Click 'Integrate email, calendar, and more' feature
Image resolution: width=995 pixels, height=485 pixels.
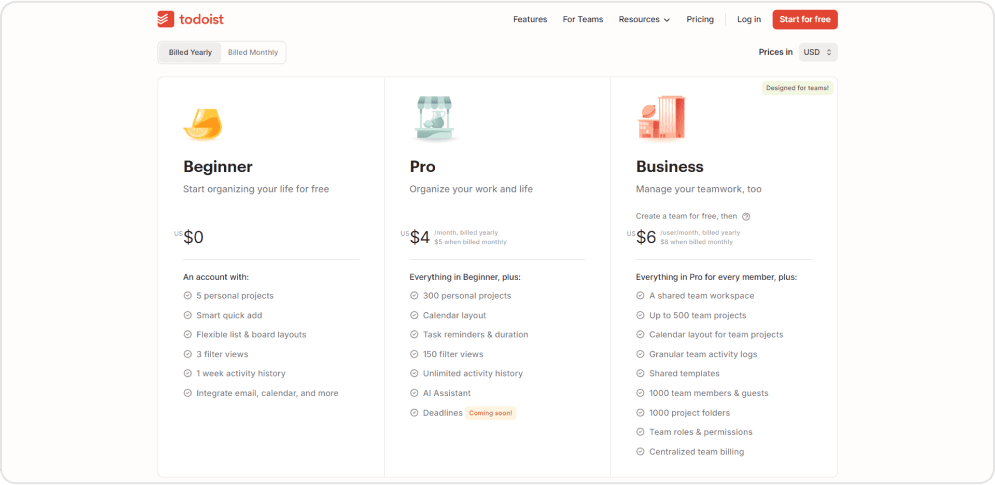pyautogui.click(x=267, y=394)
